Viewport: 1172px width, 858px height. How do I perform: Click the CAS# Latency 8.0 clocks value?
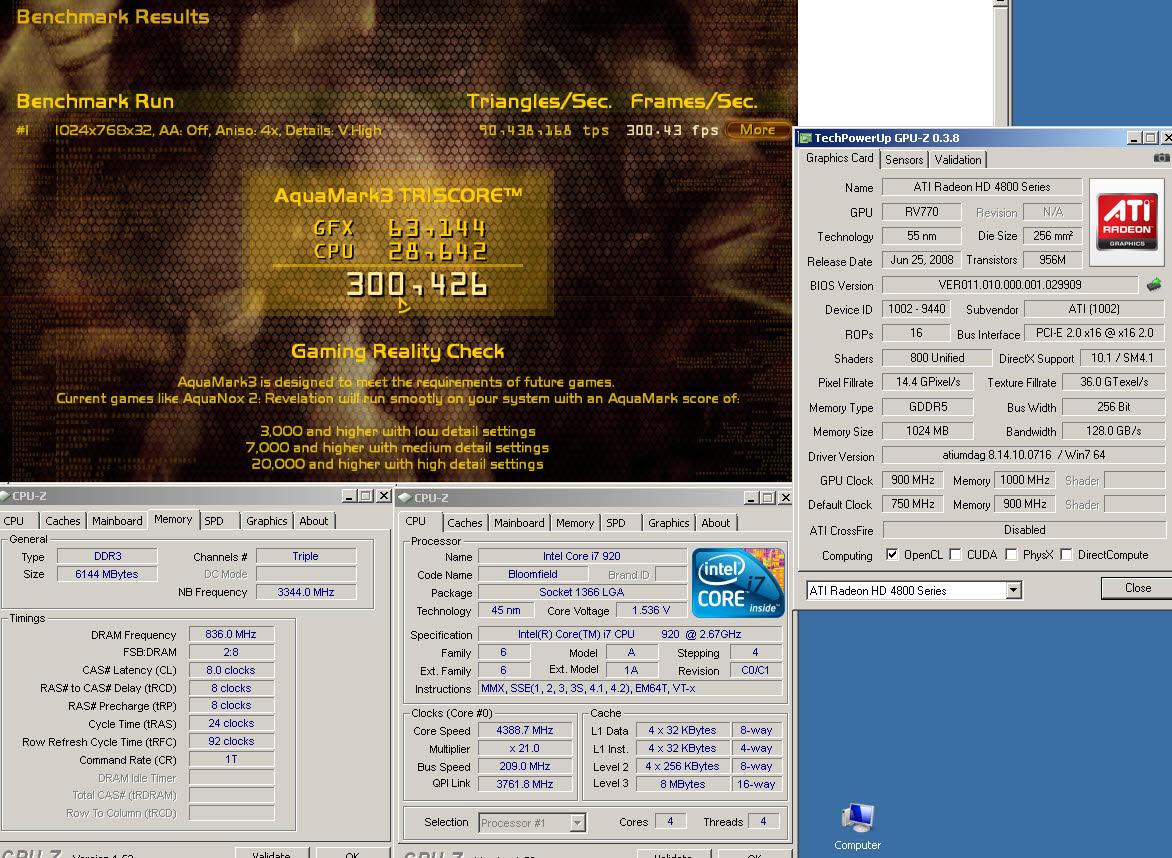231,670
